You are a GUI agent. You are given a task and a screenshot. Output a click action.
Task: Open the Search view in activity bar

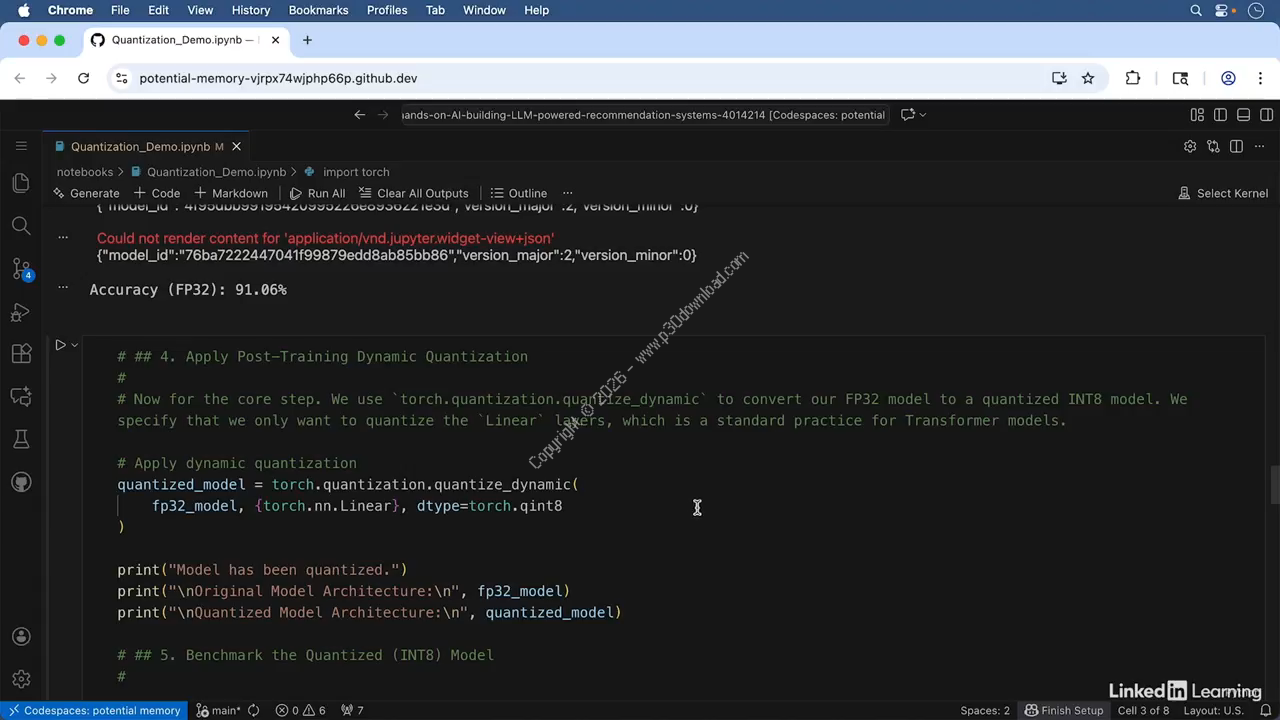click(21, 226)
